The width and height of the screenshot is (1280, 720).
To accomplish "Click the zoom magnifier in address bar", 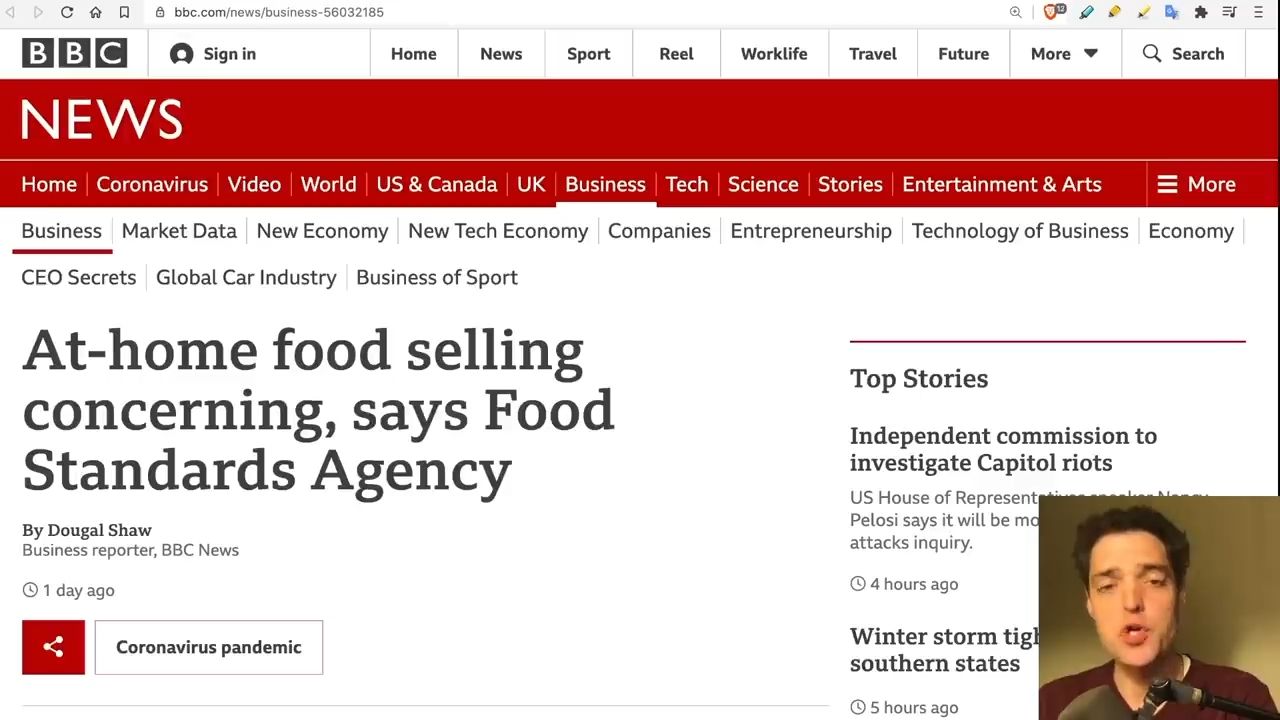I will point(1015,12).
